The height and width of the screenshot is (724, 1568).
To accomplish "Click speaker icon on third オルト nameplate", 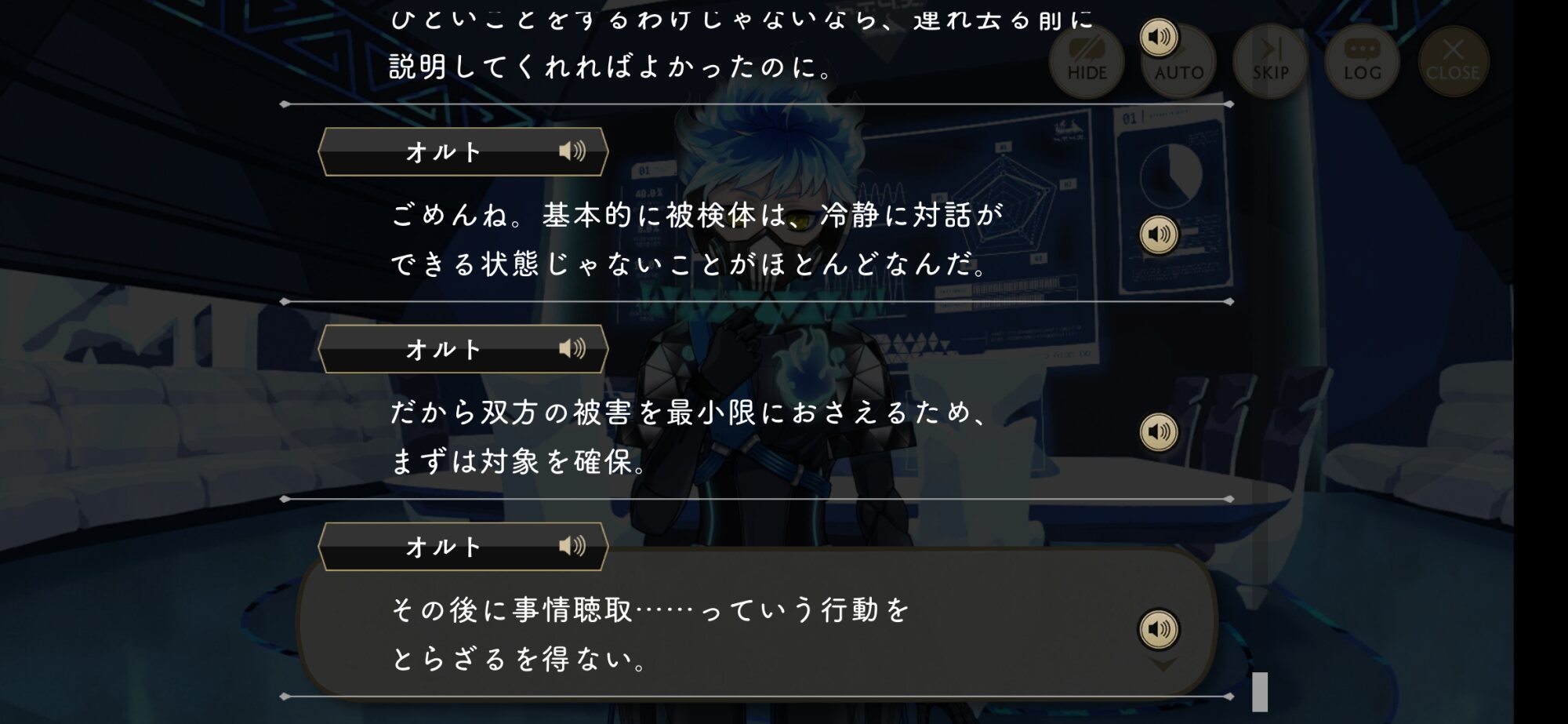I will pos(572,546).
